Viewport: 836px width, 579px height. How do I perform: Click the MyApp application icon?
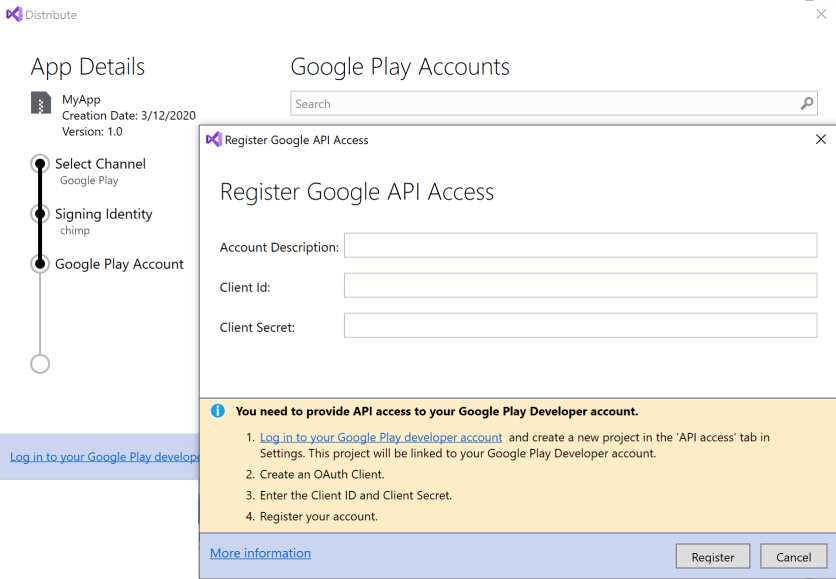click(40, 103)
